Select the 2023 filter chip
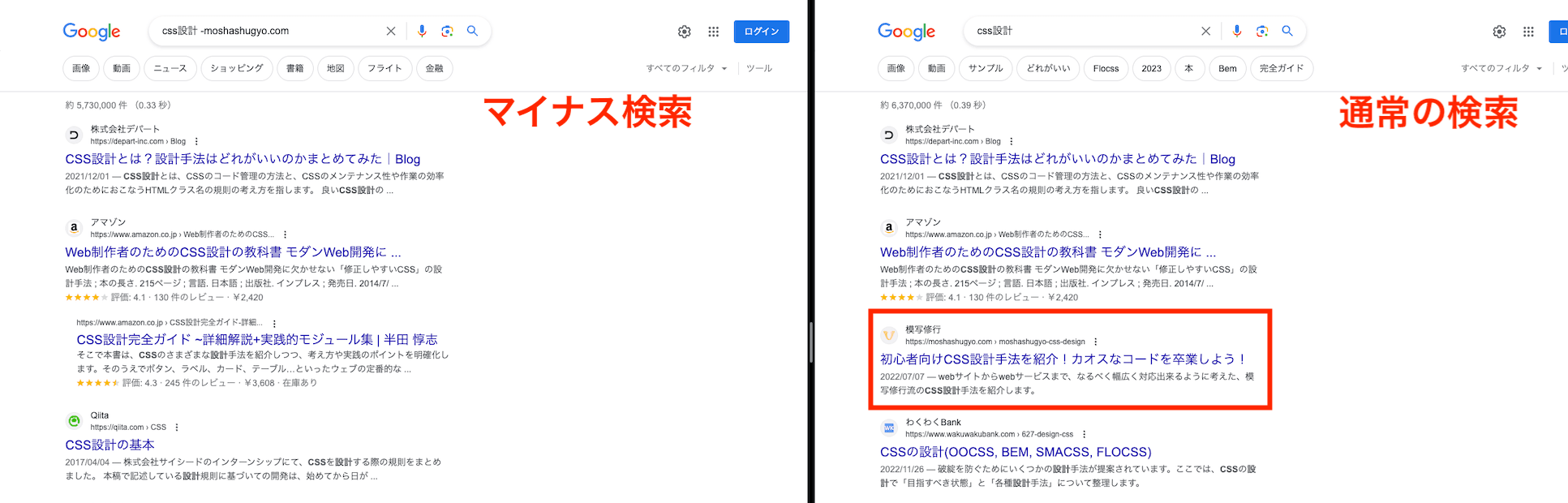Viewport: 1568px width, 503px height. [1152, 68]
